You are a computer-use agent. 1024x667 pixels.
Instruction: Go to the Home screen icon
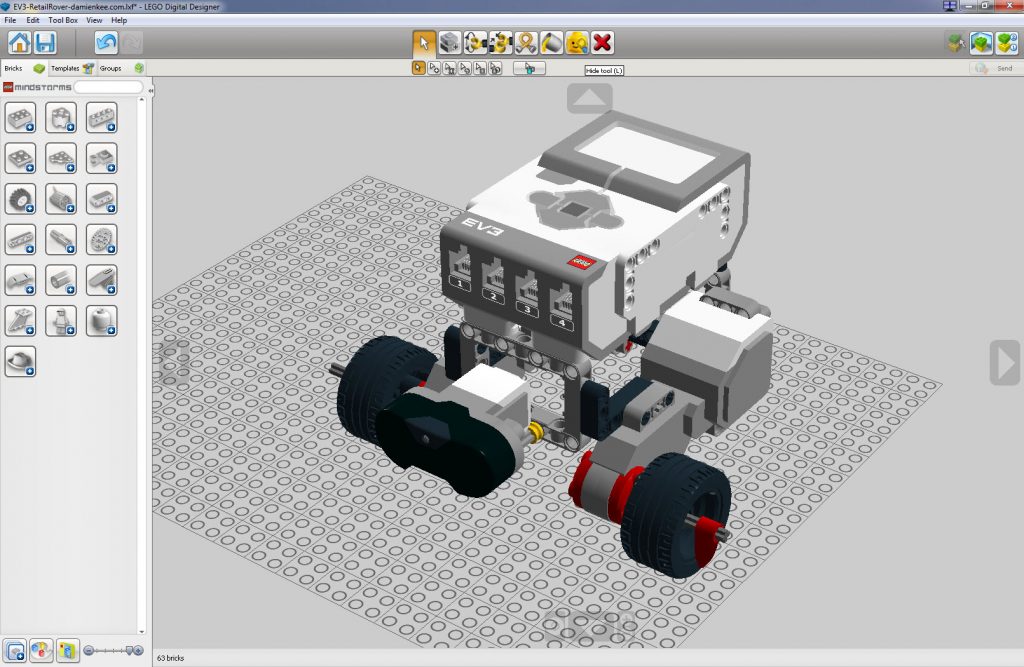click(x=19, y=43)
